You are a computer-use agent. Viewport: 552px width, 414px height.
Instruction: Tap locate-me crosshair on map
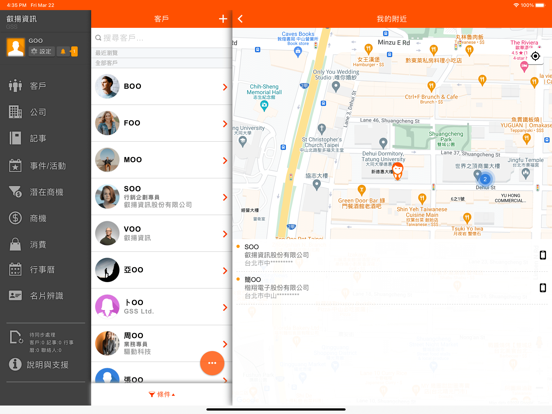[x=535, y=56]
